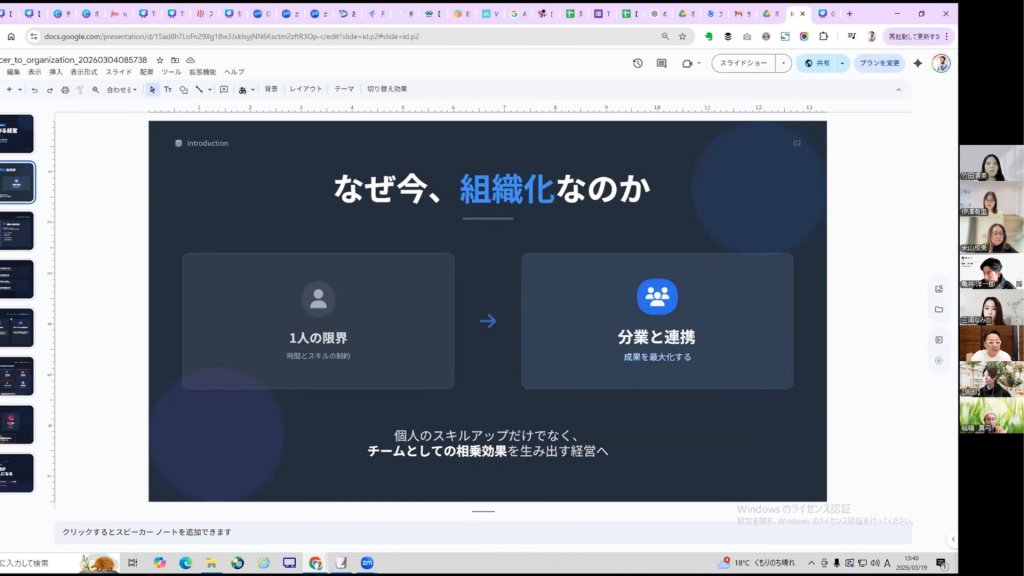
Task: Click the プランを変更 button
Action: click(879, 63)
